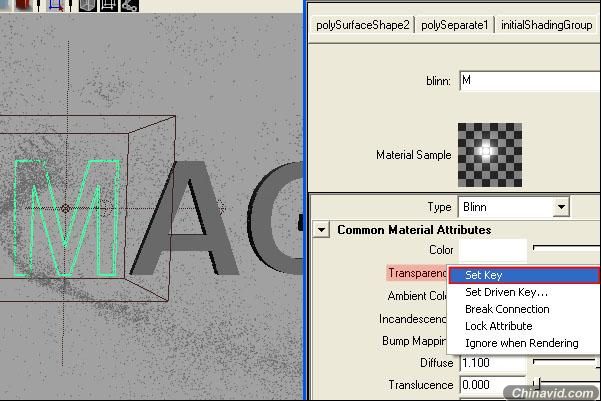Open the polySeparate1 tab
The height and width of the screenshot is (401, 601).
[x=455, y=25]
